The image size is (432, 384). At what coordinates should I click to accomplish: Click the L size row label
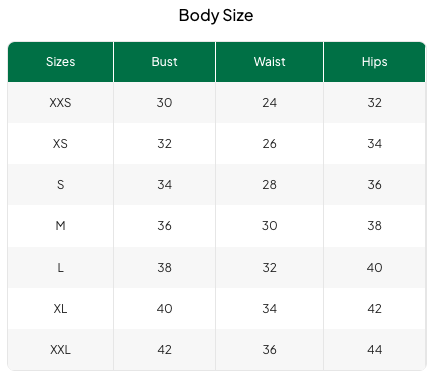(60, 267)
